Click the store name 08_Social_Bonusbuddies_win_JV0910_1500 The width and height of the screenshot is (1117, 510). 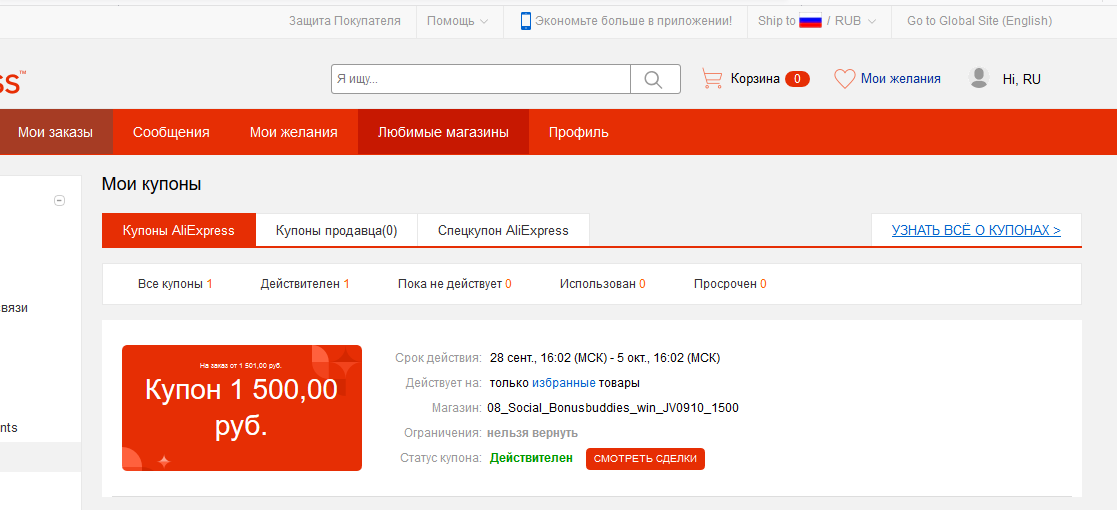pos(613,408)
